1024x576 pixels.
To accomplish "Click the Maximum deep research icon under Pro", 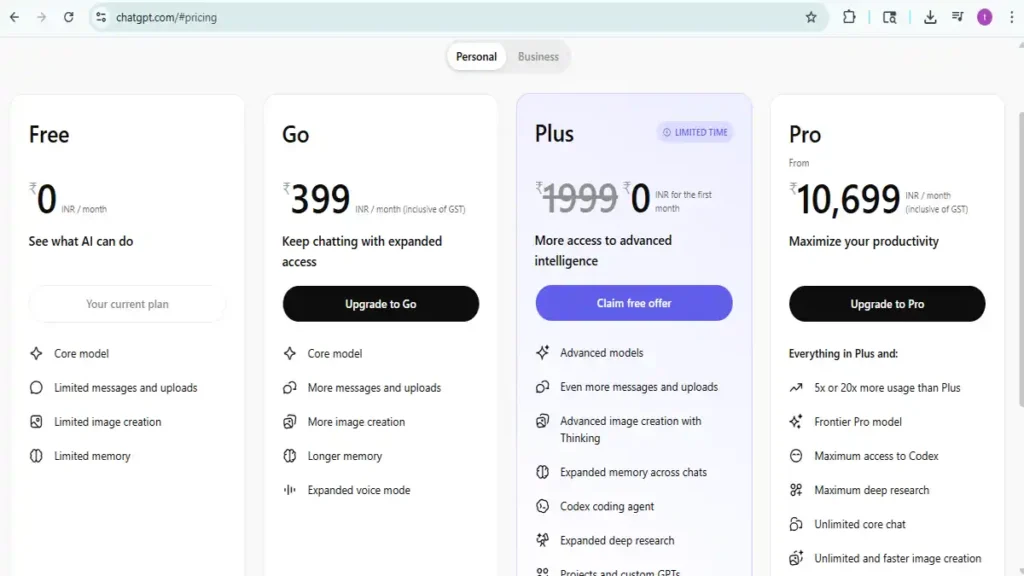I will click(795, 490).
